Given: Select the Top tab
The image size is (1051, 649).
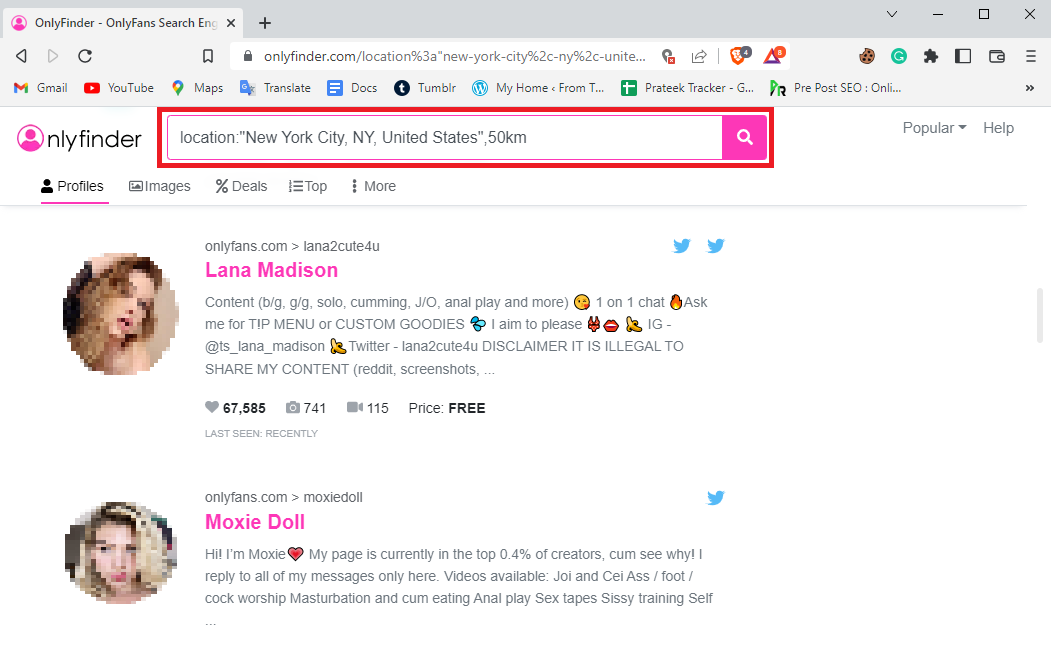Looking at the screenshot, I should click(307, 185).
